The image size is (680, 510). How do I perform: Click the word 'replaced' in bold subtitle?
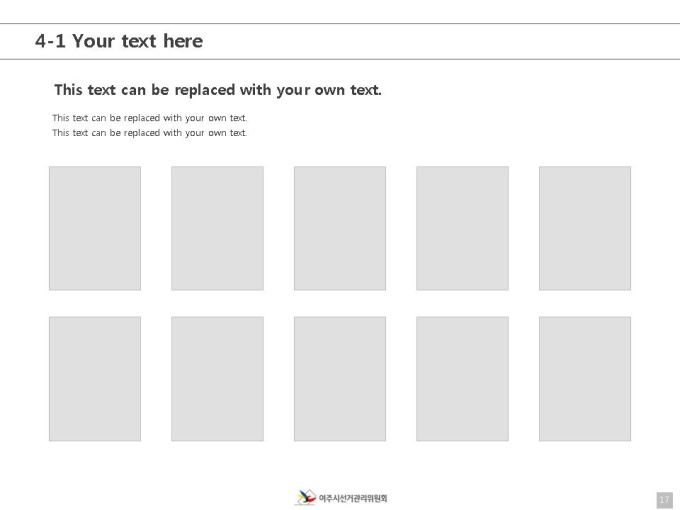click(x=205, y=90)
